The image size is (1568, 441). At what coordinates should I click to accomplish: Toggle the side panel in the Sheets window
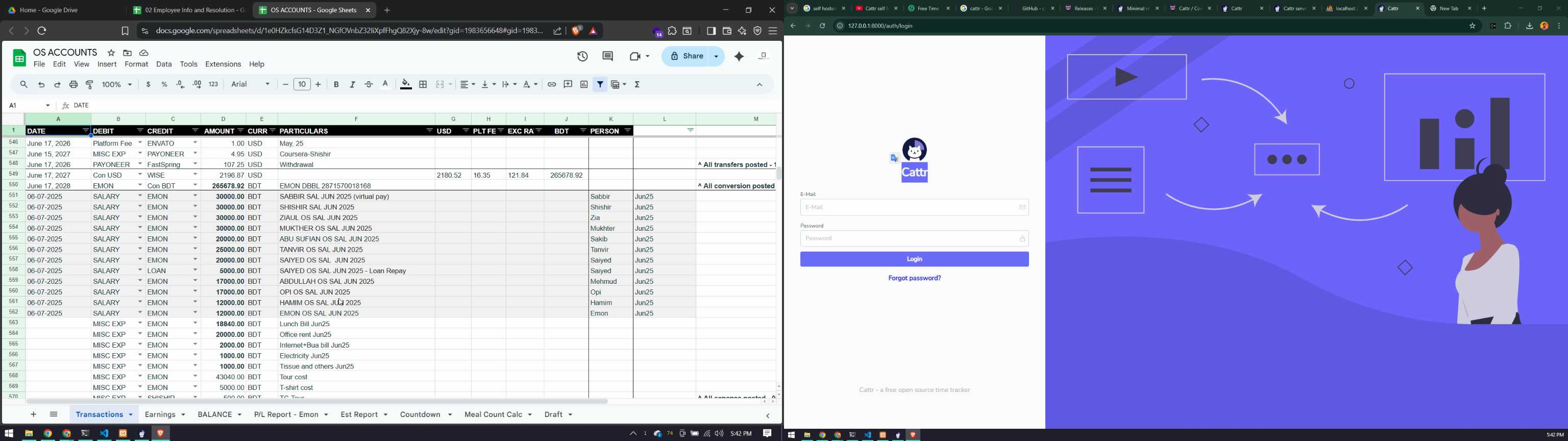[x=768, y=416]
